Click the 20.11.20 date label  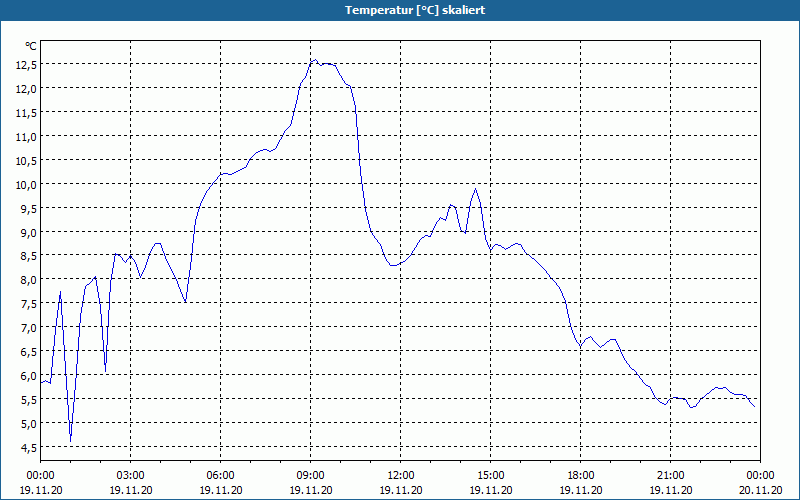pyautogui.click(x=760, y=490)
